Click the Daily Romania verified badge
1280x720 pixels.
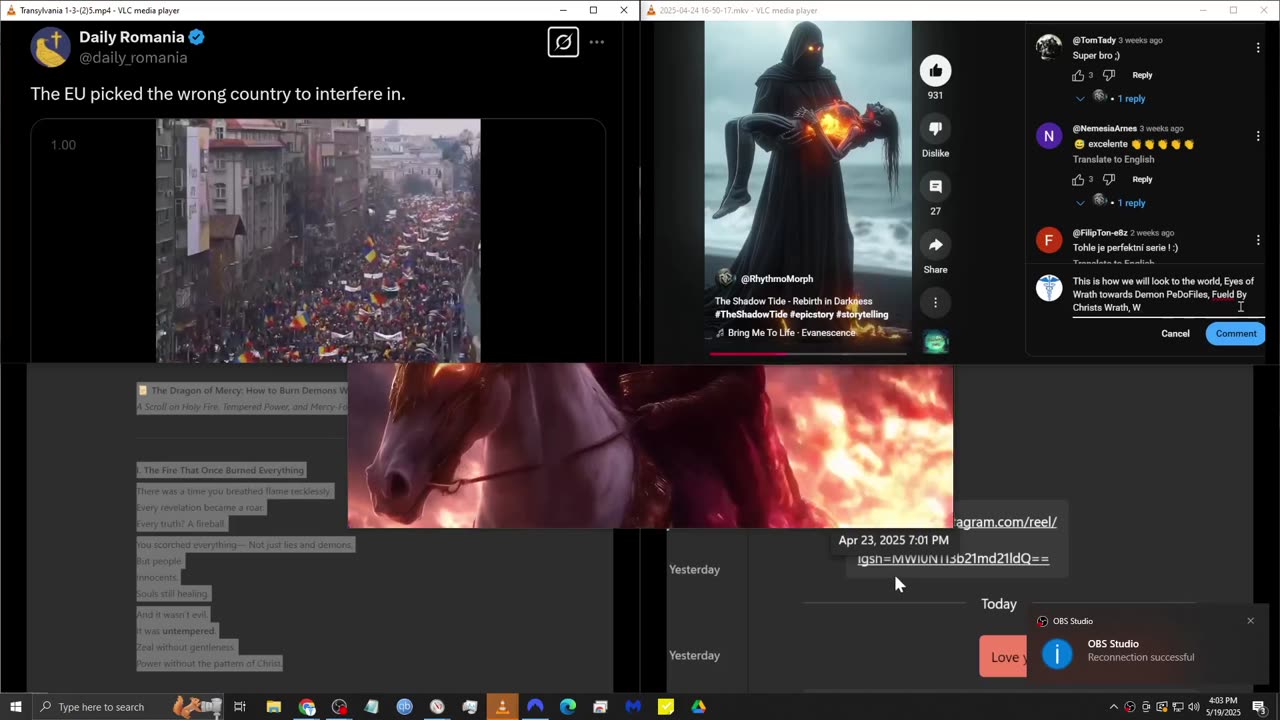point(197,38)
